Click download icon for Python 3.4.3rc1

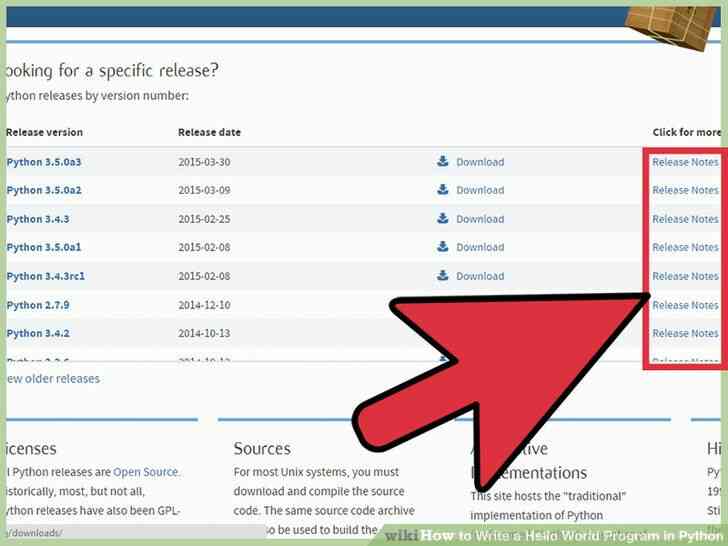tap(442, 275)
